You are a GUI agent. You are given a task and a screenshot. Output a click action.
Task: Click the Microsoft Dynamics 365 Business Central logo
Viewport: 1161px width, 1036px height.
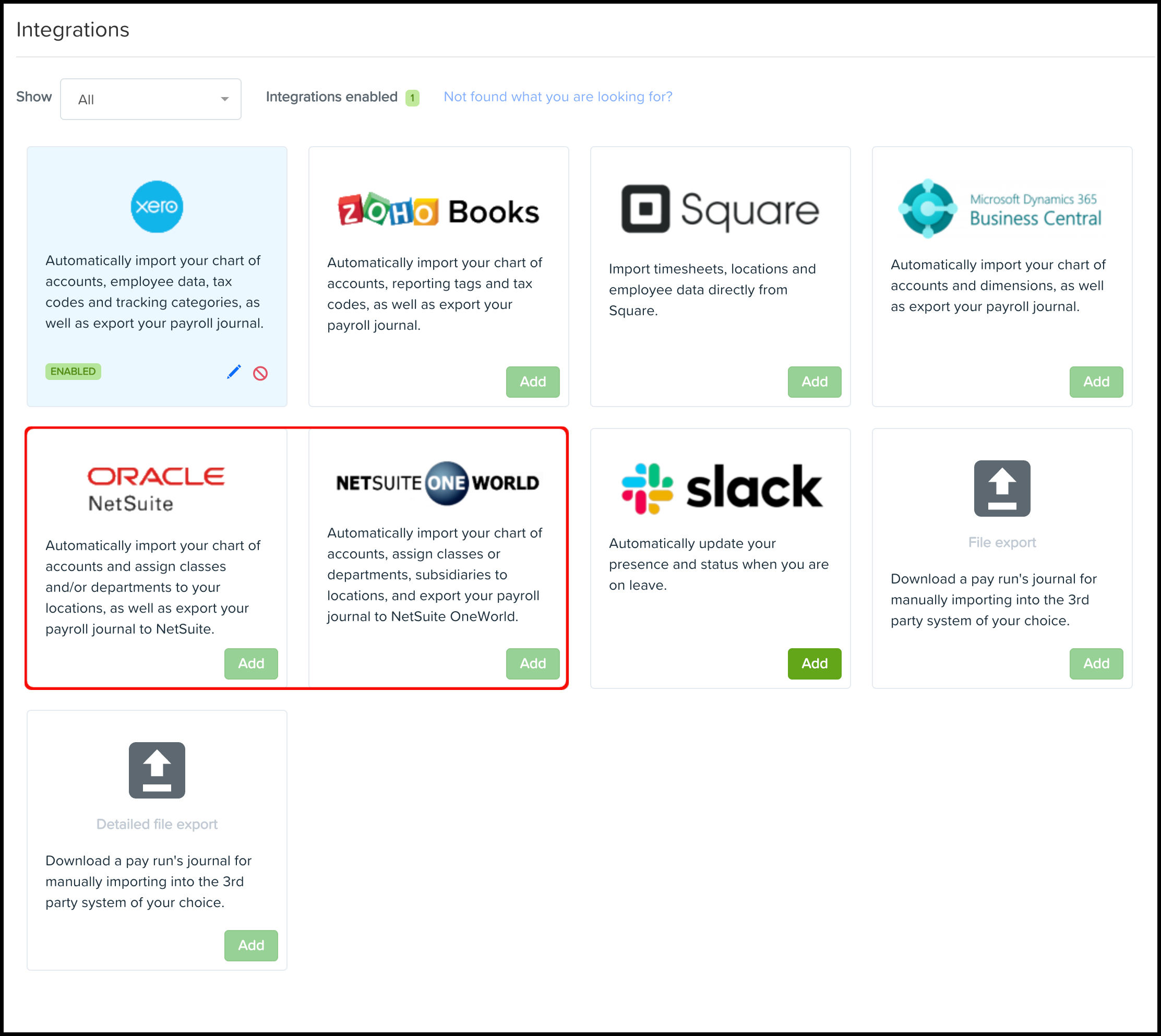(x=1000, y=208)
